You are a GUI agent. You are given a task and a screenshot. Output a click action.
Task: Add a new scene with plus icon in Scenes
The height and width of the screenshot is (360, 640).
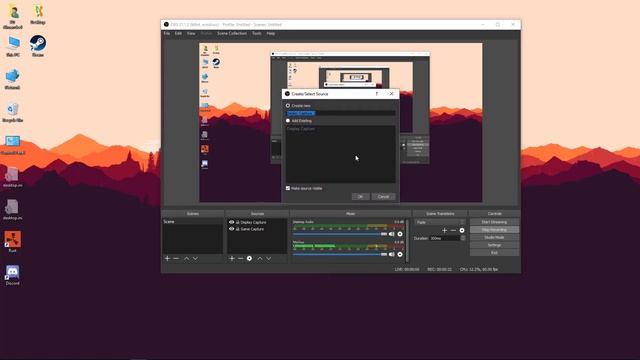(x=167, y=258)
